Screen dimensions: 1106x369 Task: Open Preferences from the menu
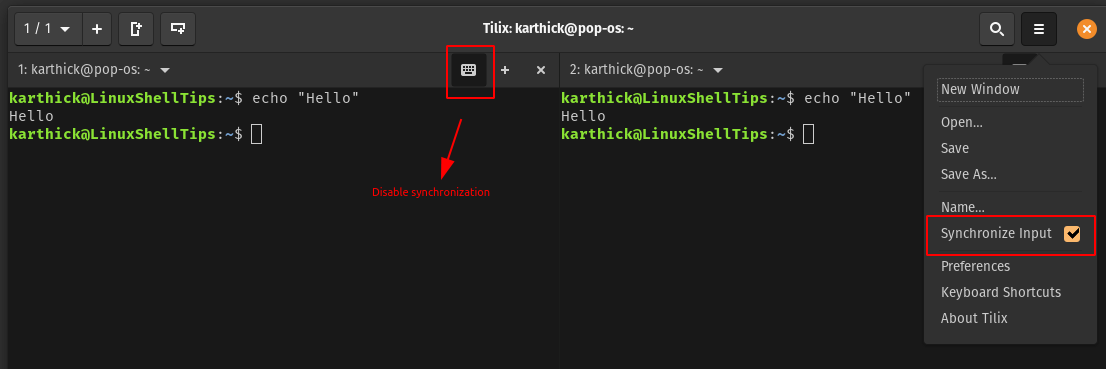pos(975,266)
